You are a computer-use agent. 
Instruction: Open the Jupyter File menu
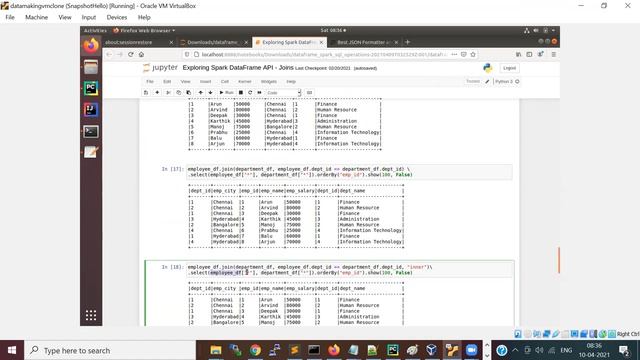tap(150, 82)
